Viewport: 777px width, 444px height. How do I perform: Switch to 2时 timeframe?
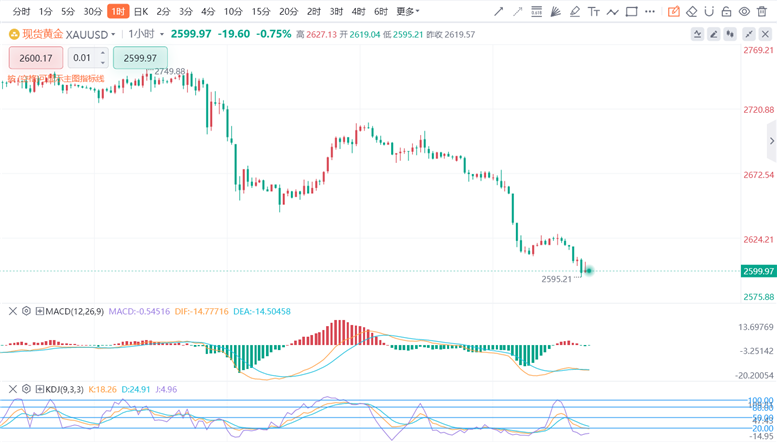[314, 11]
